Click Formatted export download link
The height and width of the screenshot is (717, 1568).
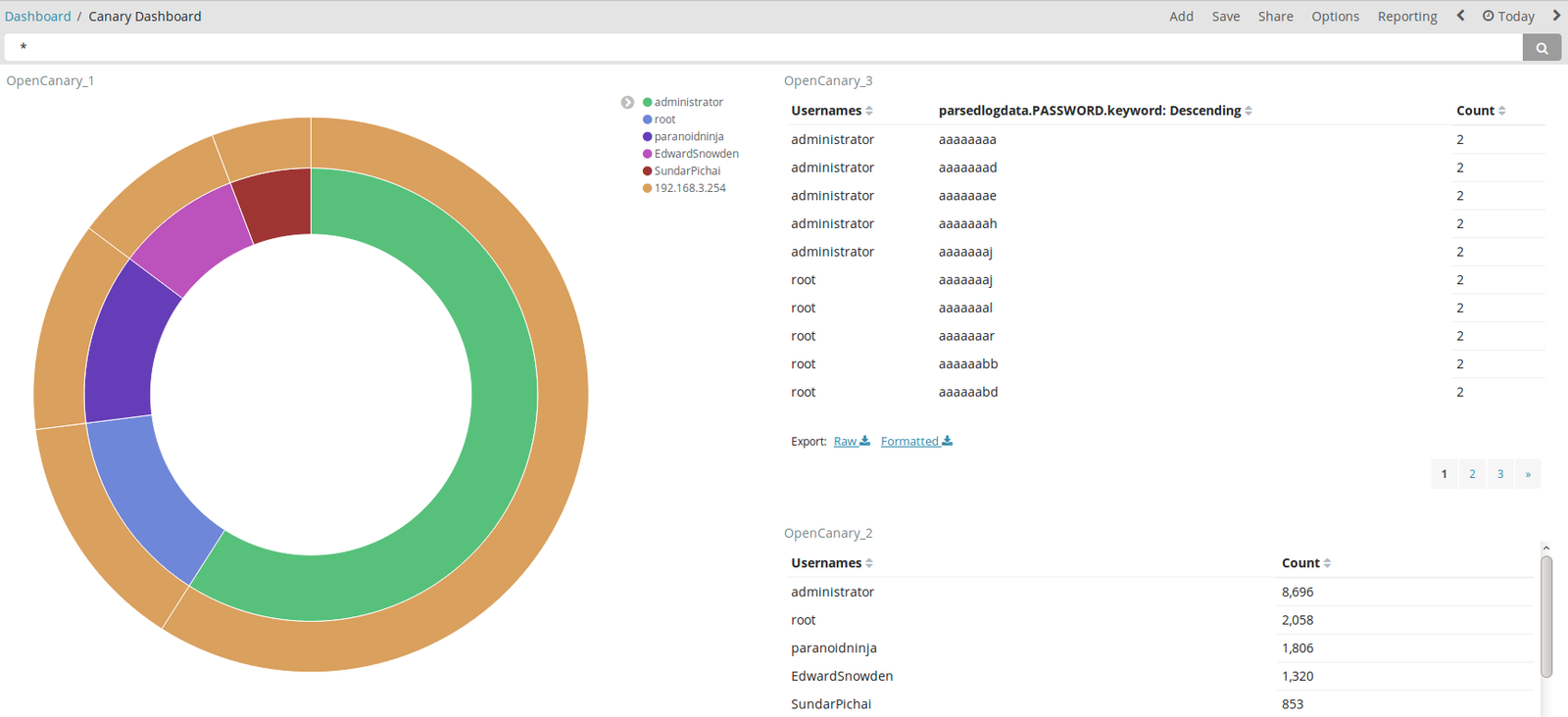click(916, 441)
